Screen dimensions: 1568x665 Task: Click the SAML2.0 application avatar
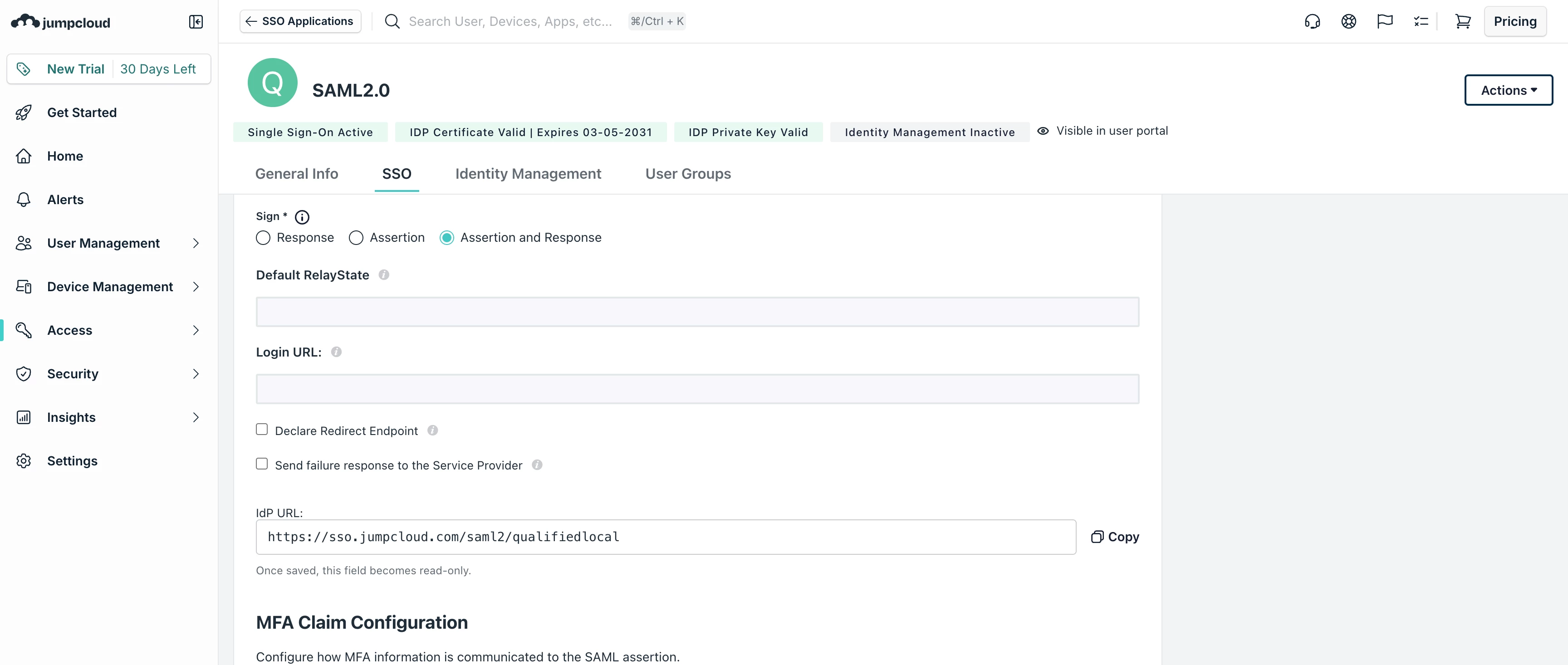[273, 83]
